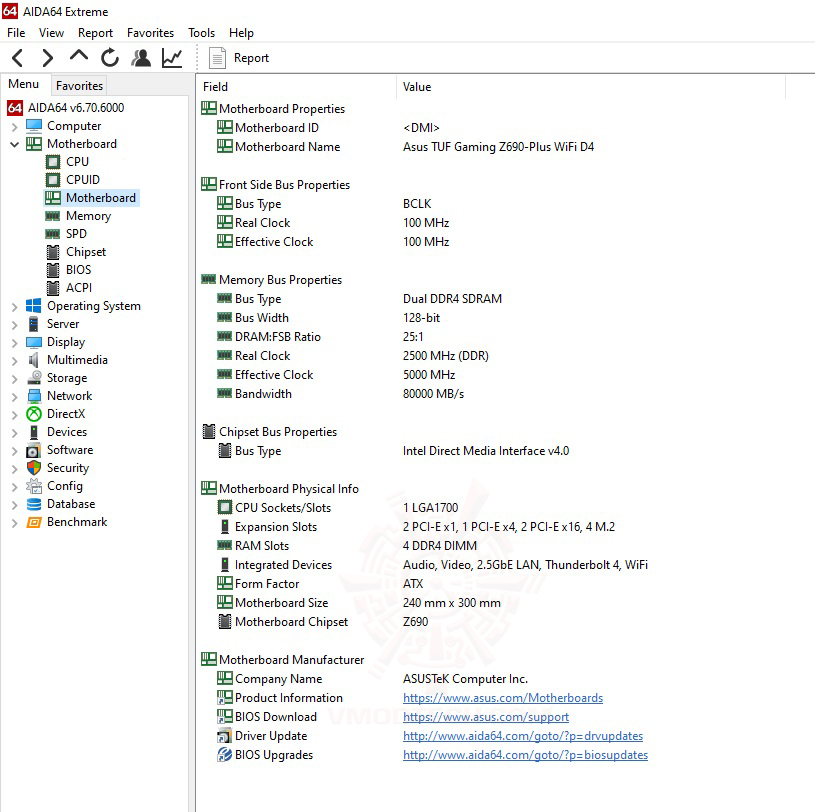This screenshot has height=812, width=815.
Task: Expand the Operating System node
Action: point(15,307)
